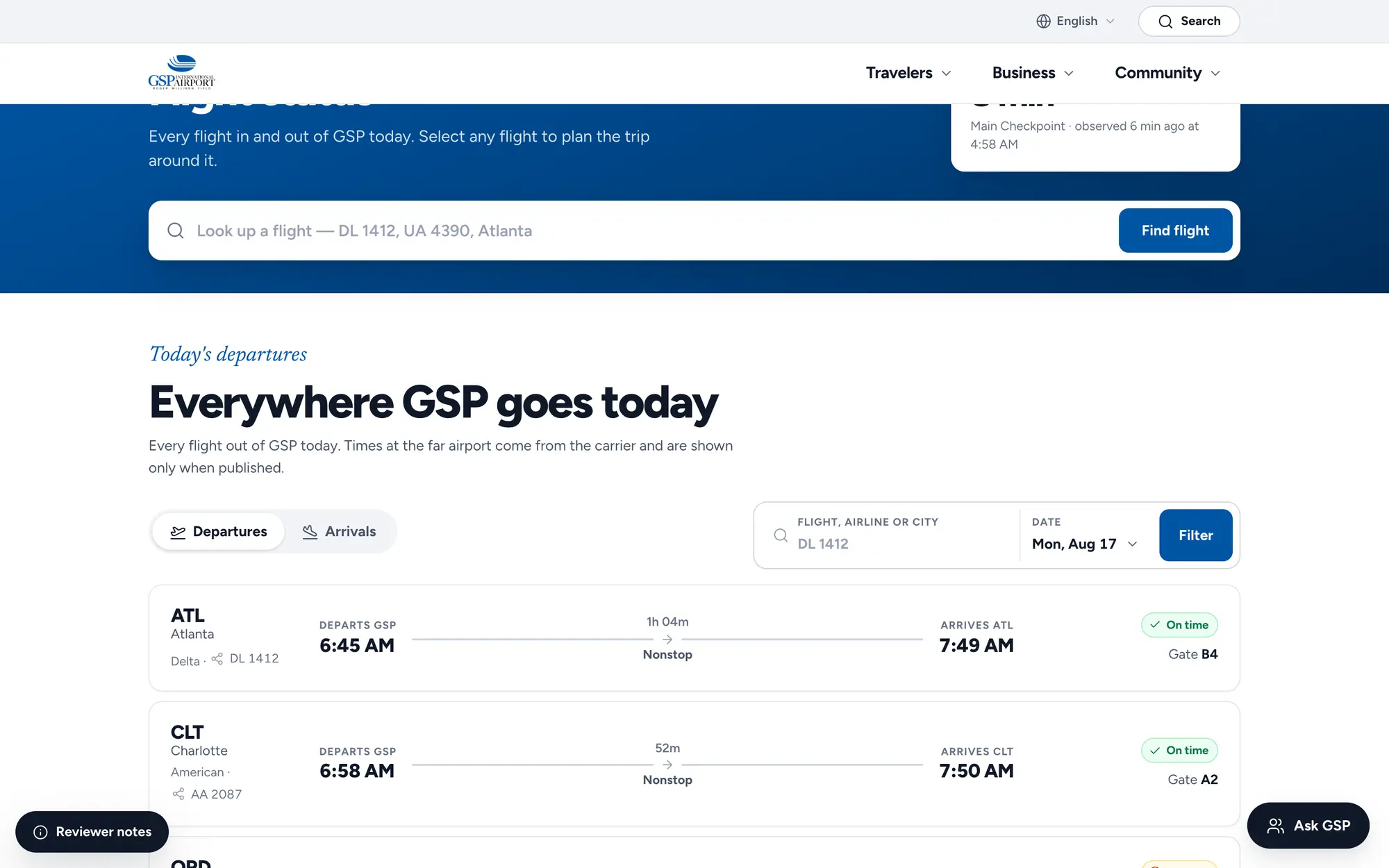Select the ATL Atlanta flight card
The width and height of the screenshot is (1389, 868).
[694, 638]
